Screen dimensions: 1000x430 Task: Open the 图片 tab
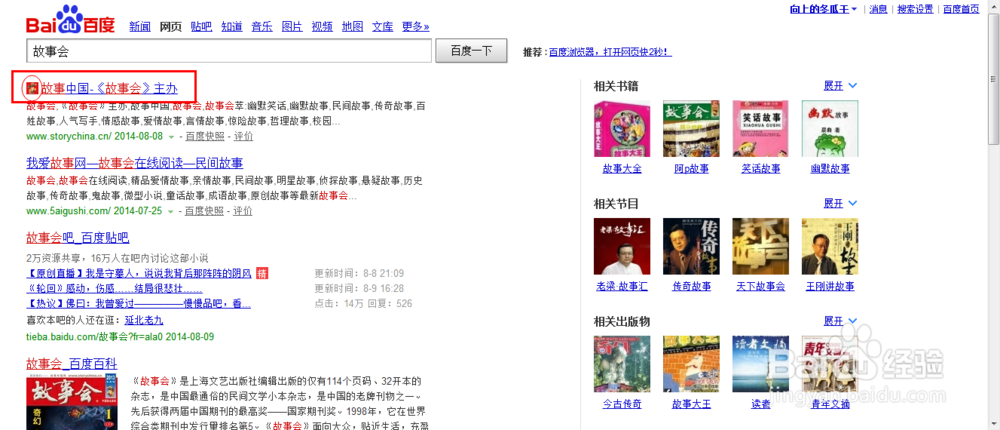[292, 27]
